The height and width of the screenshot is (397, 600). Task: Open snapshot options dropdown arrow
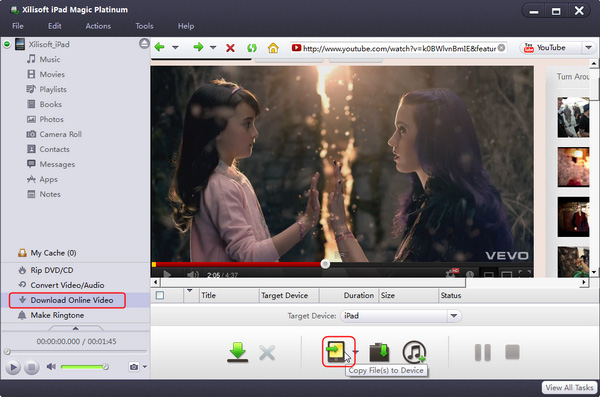tap(145, 367)
